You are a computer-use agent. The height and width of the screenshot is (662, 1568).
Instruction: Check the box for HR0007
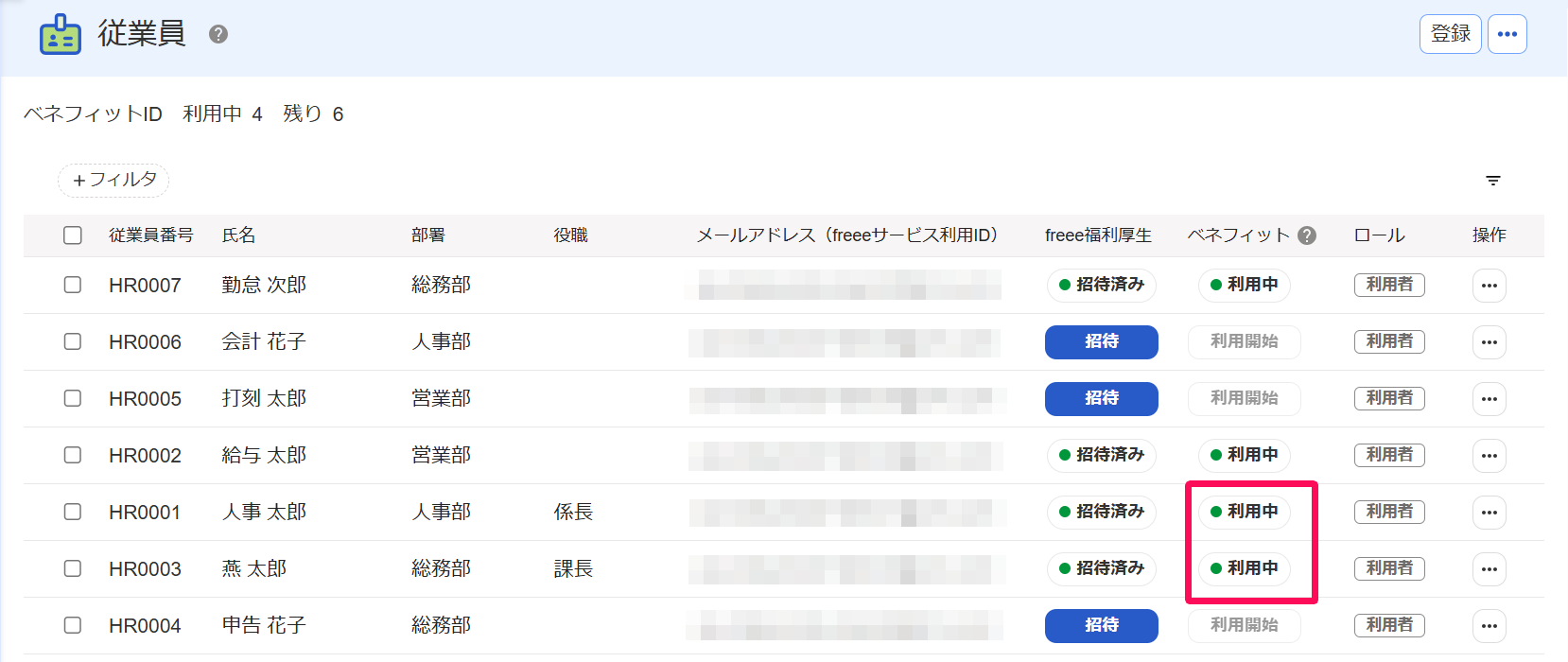click(73, 285)
